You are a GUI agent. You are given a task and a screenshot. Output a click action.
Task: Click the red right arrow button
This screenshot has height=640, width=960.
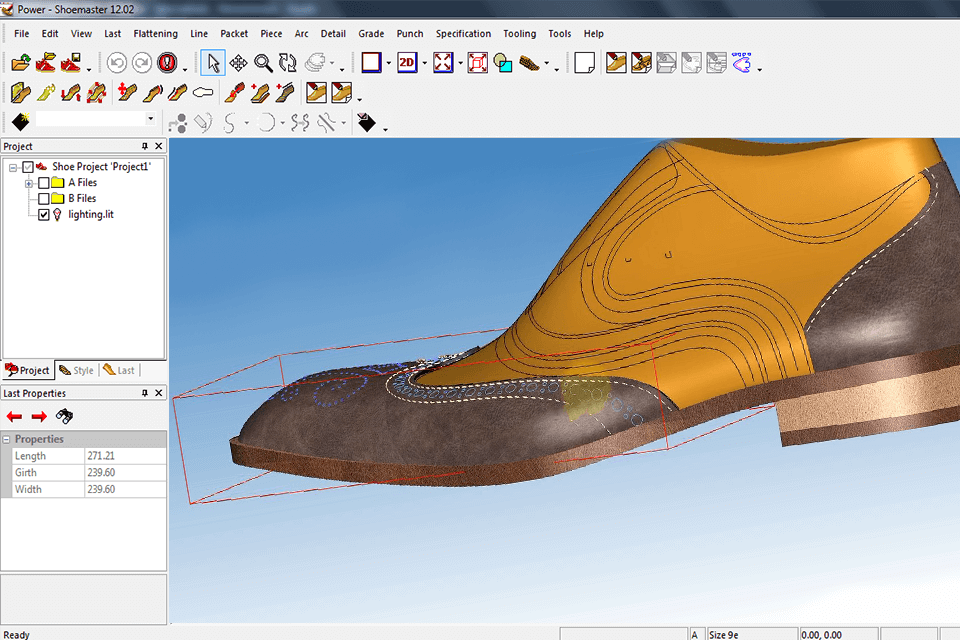[39, 416]
